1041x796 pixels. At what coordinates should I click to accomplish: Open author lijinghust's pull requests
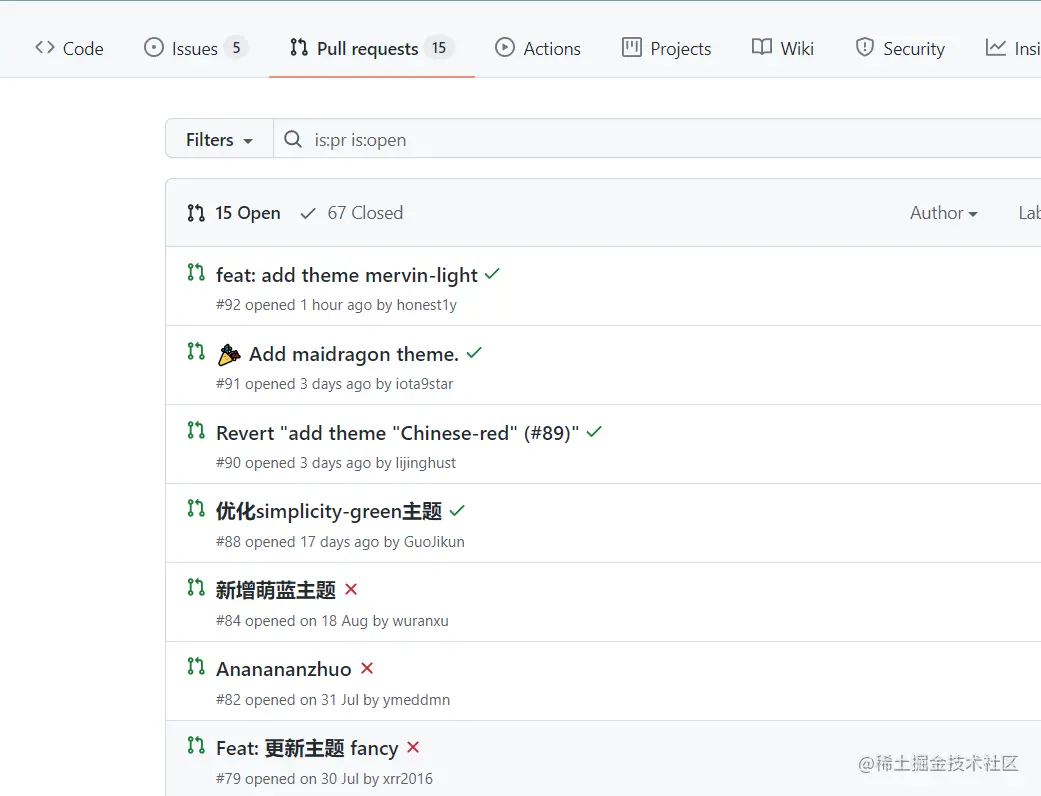click(426, 463)
